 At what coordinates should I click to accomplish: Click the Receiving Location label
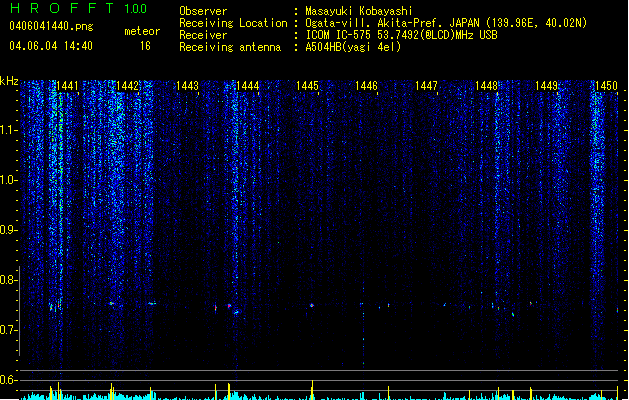pyautogui.click(x=233, y=23)
